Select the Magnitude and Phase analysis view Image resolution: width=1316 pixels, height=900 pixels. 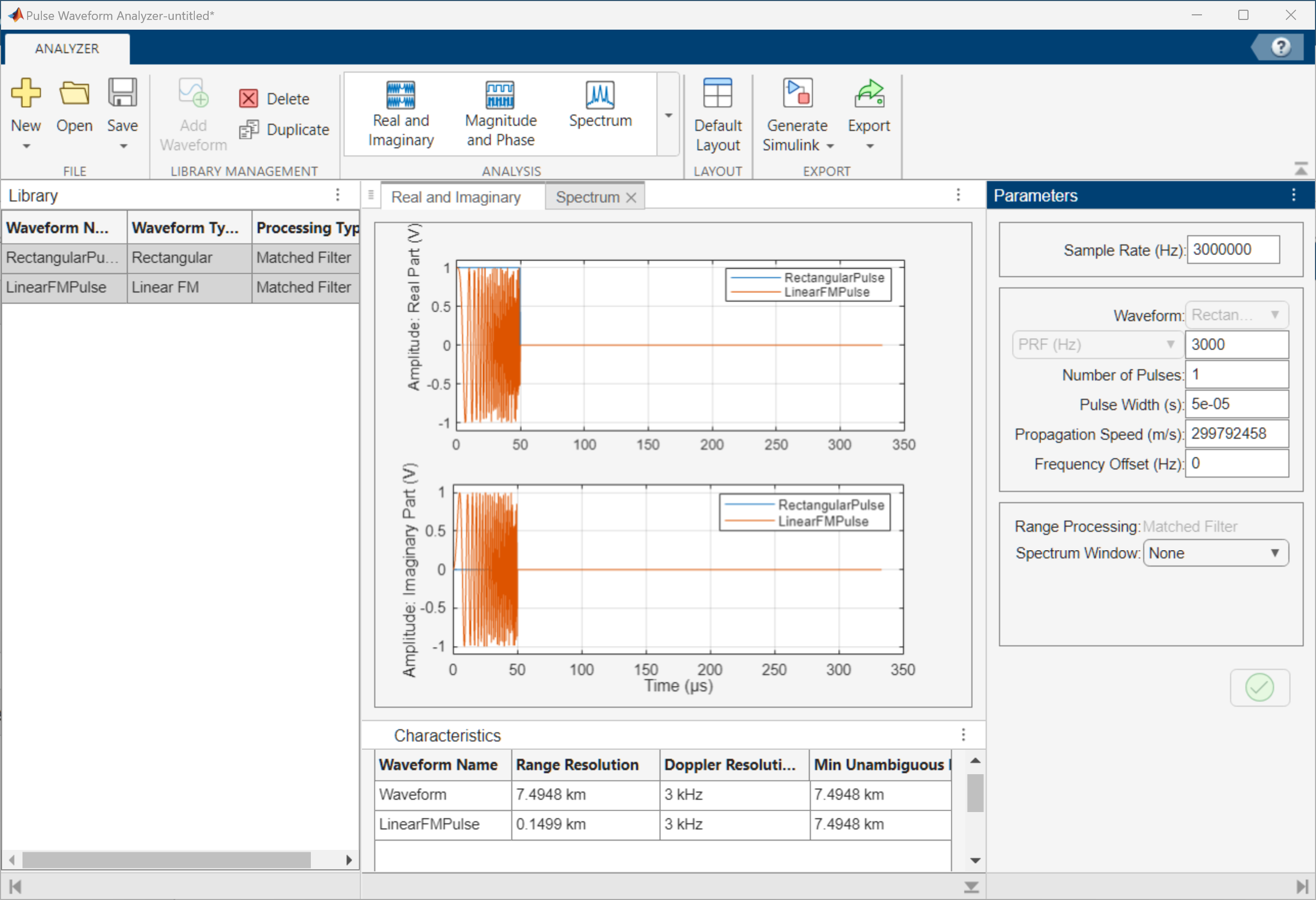[500, 114]
